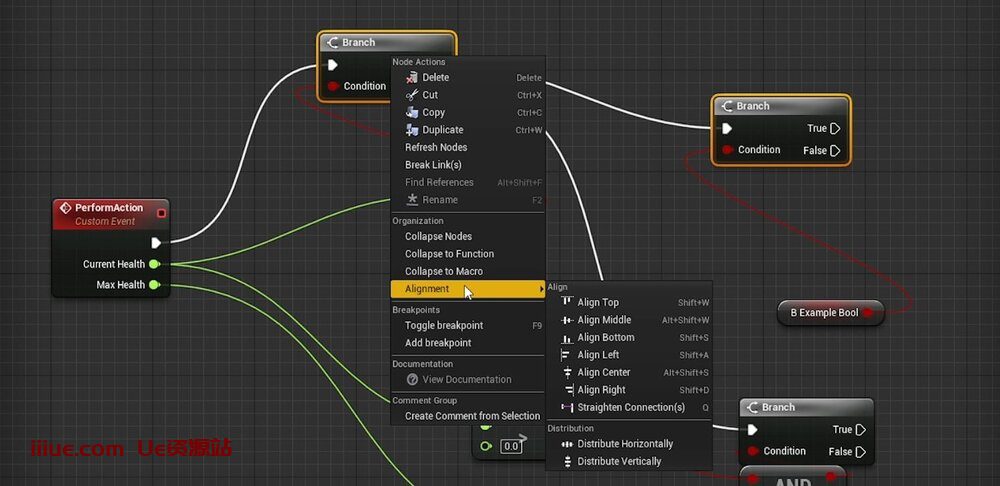Viewport: 1000px width, 486px height.
Task: Click the top-right Branch execution input pin
Action: (727, 129)
